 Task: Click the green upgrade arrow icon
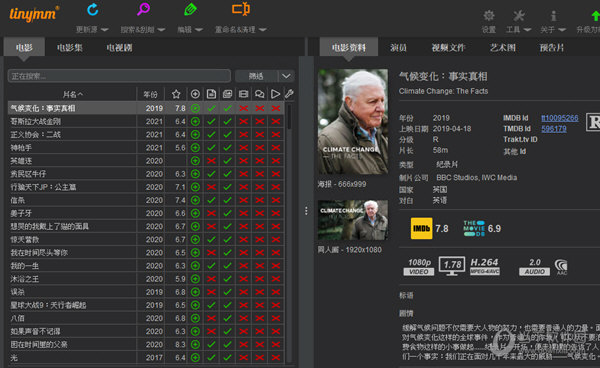595,16
